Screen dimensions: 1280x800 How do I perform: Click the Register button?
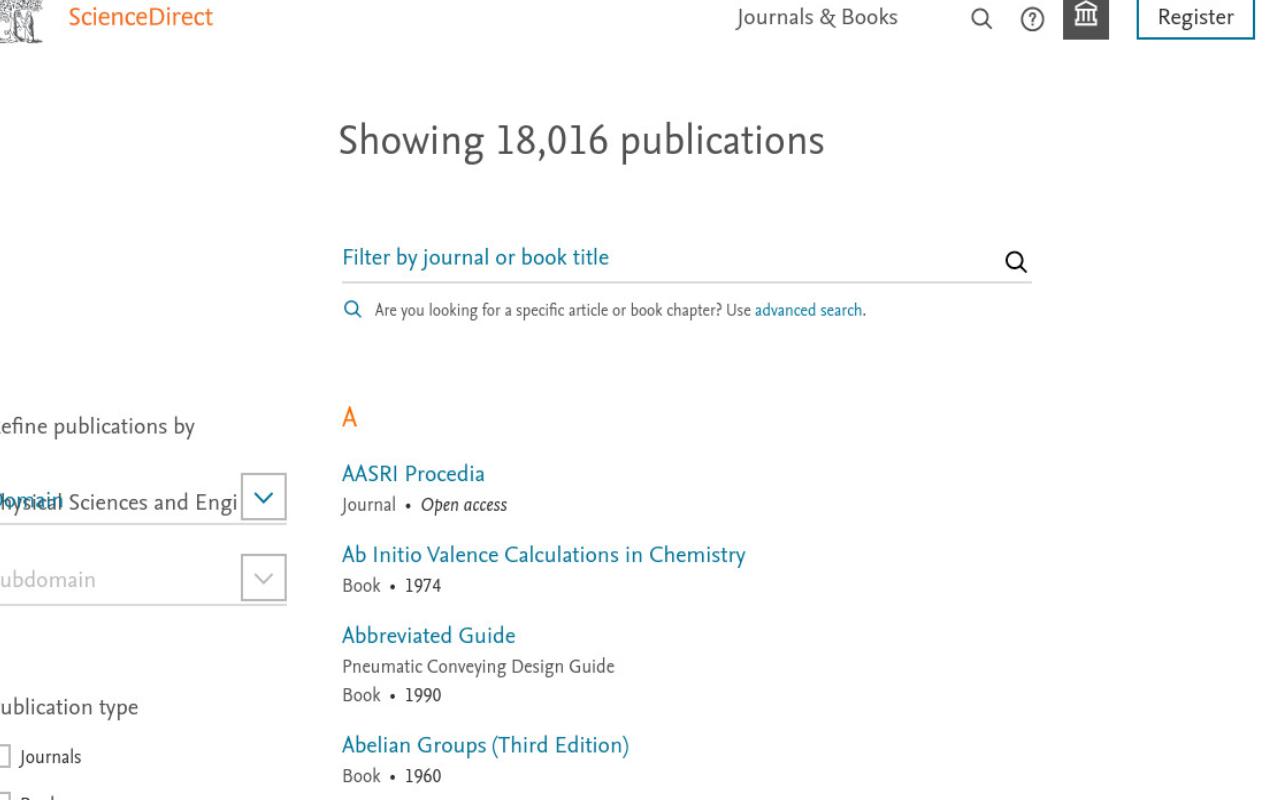tap(1195, 18)
